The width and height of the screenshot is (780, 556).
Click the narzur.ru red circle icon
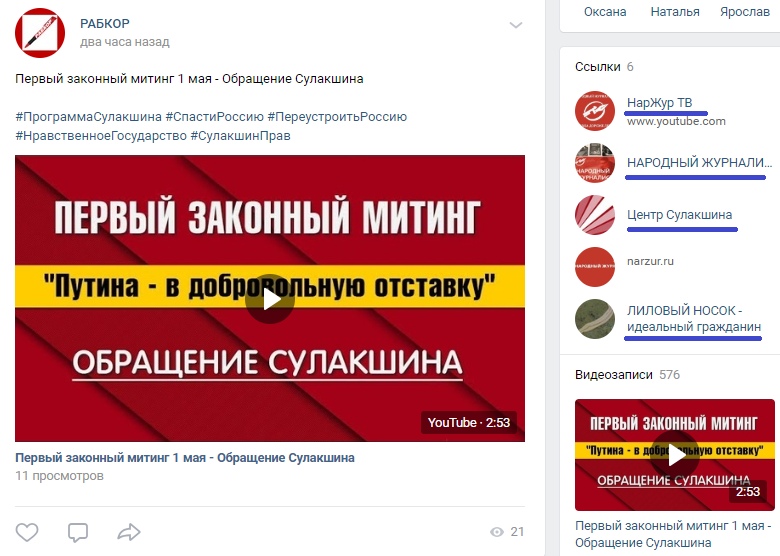[594, 267]
